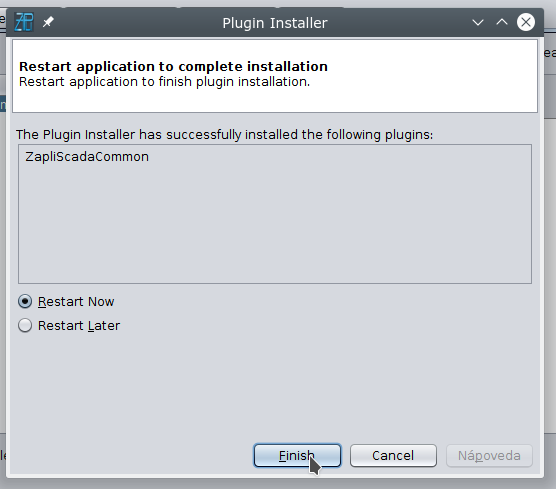
Task: Cancel the plugin installer
Action: tap(393, 455)
